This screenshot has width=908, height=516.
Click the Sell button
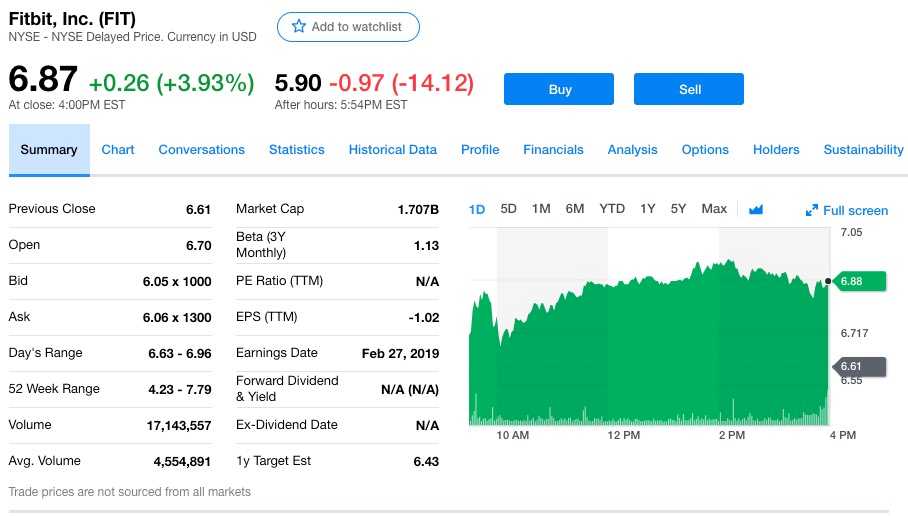tap(689, 89)
